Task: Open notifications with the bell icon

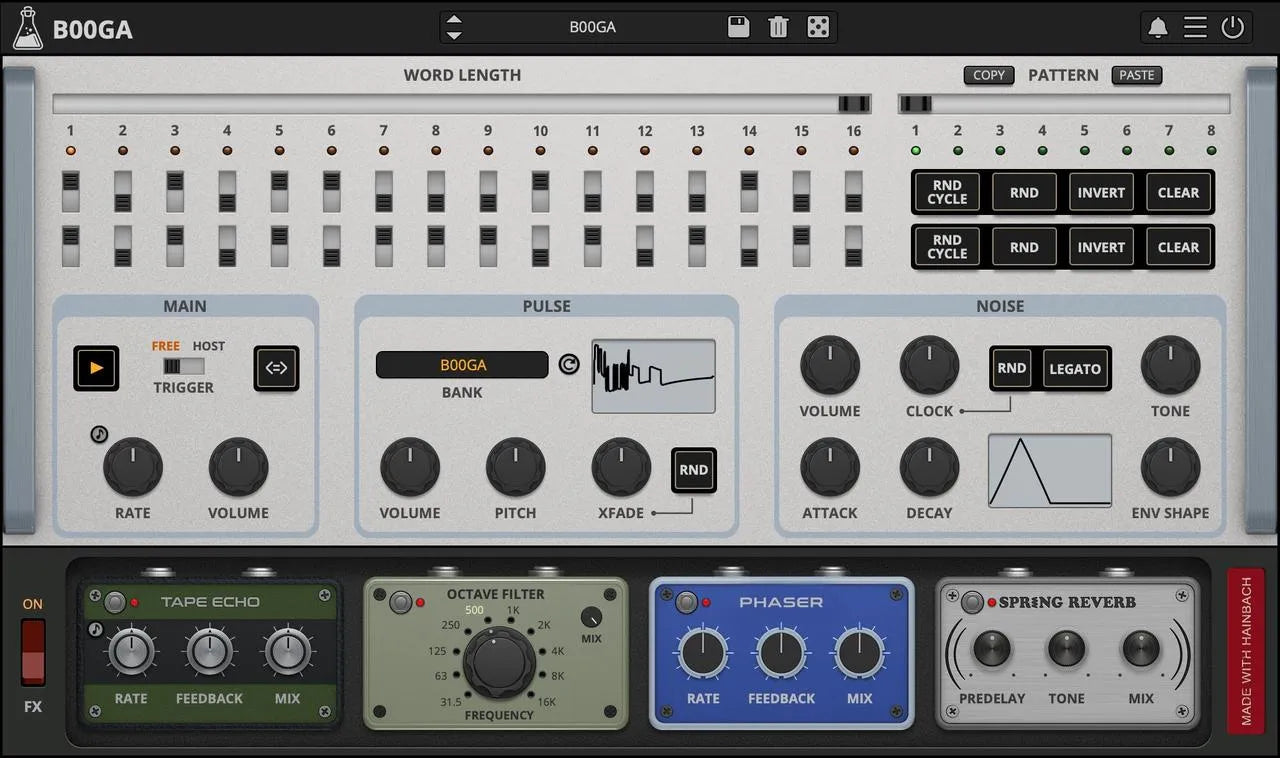Action: point(1157,27)
